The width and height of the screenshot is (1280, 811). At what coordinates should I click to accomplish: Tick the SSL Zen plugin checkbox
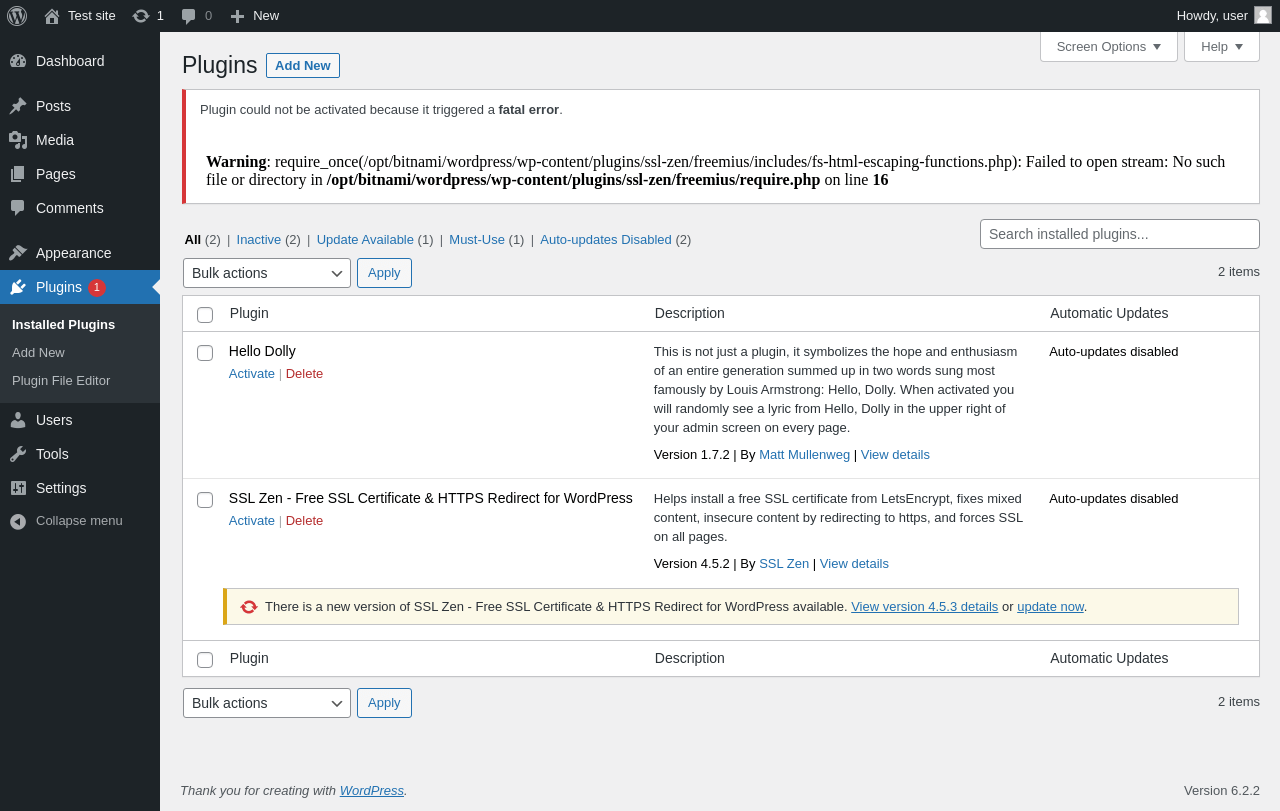[205, 500]
